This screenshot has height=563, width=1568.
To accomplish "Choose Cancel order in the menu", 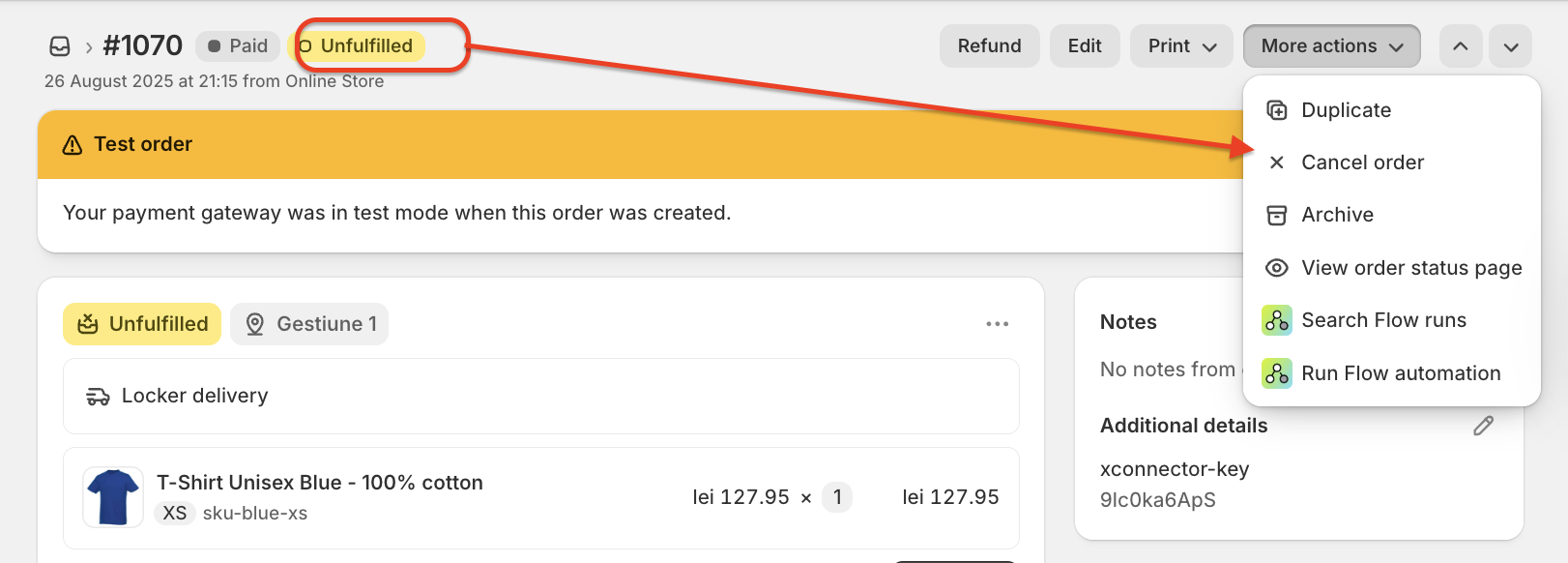I will (x=1362, y=163).
